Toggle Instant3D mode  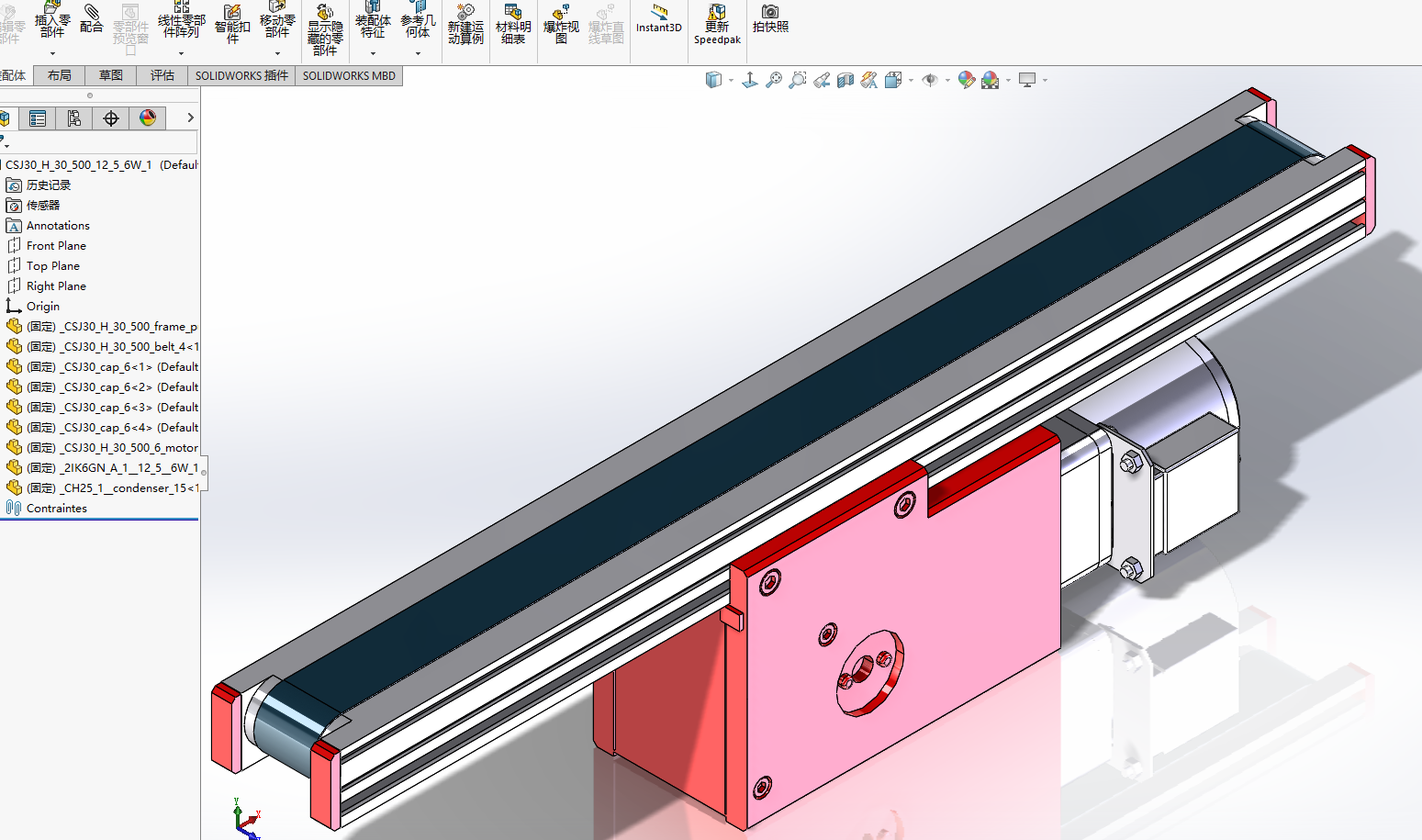[x=659, y=18]
